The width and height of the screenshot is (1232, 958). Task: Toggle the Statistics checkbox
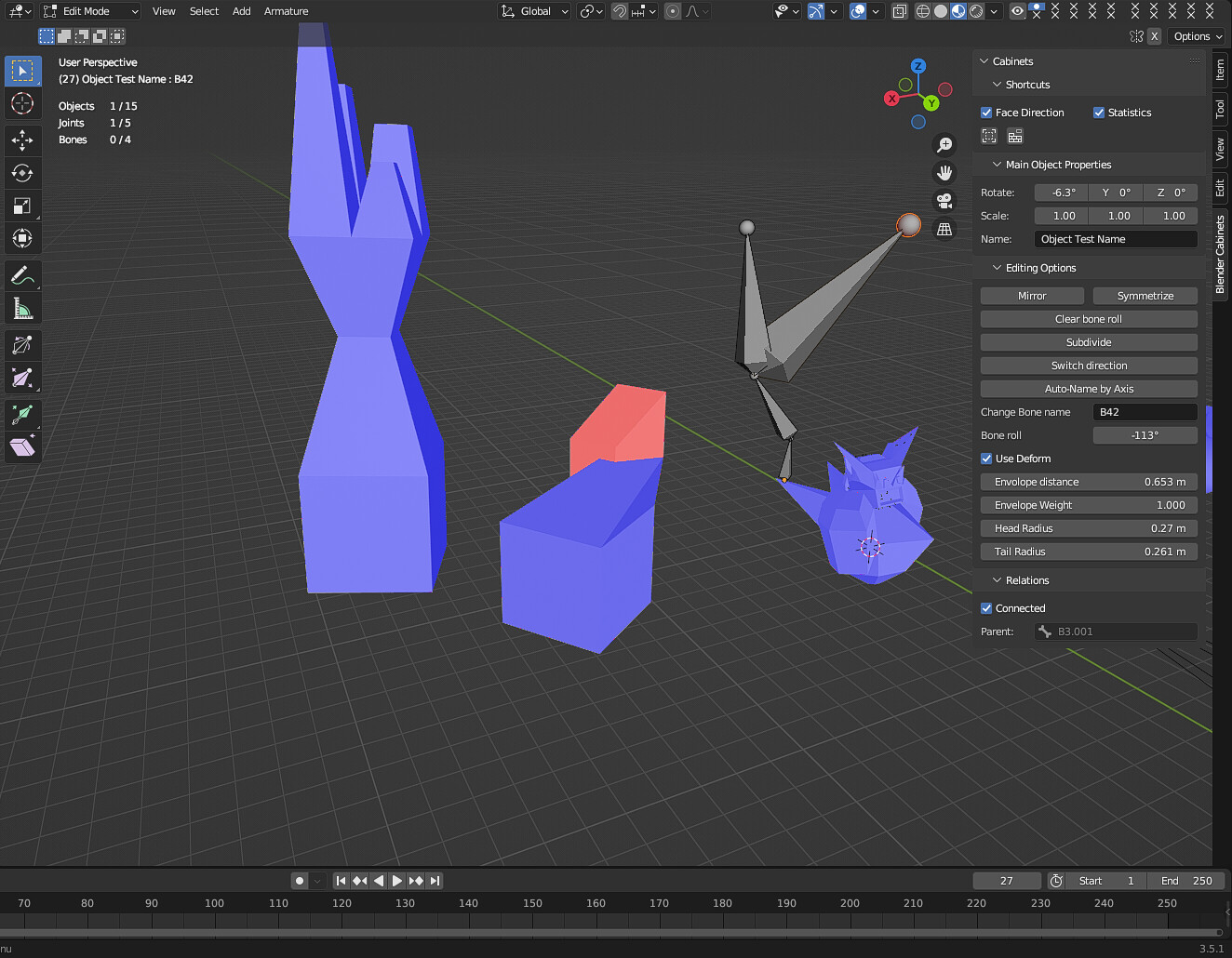[x=1099, y=113]
